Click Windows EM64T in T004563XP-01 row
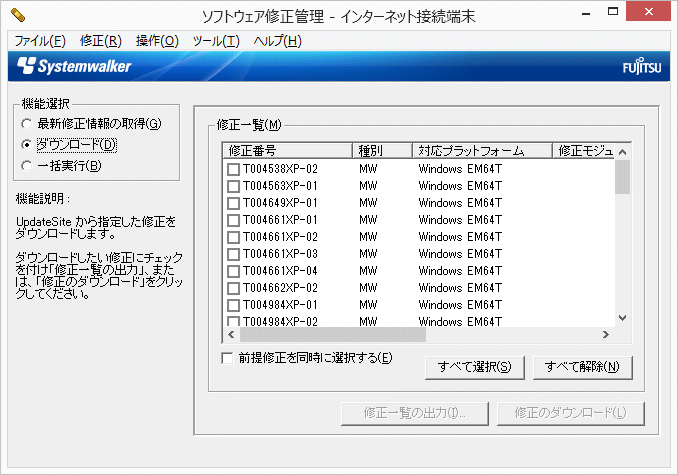 pyautogui.click(x=460, y=186)
